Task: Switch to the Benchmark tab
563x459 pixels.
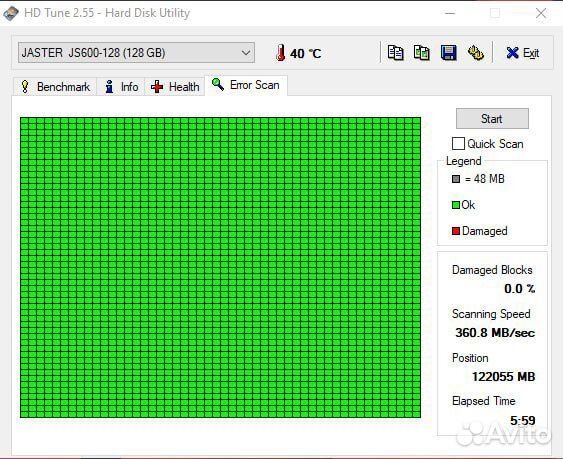Action: (55, 87)
